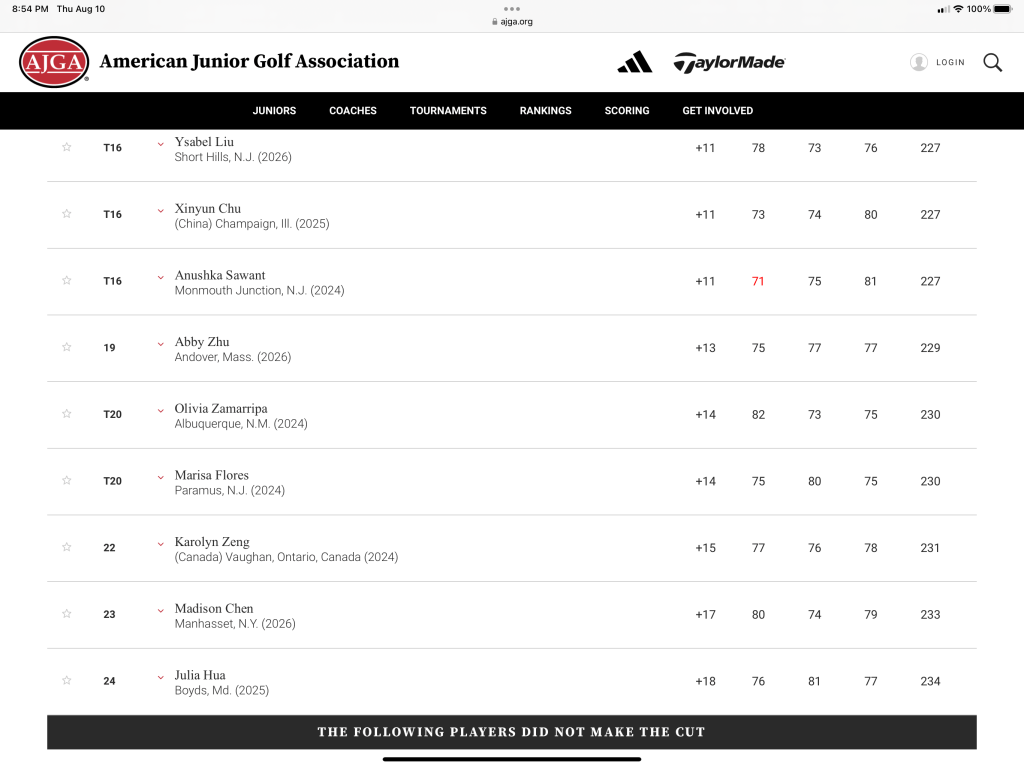Expand Anushka Sawant's row details
Image resolution: width=1024 pixels, height=767 pixels.
(160, 277)
